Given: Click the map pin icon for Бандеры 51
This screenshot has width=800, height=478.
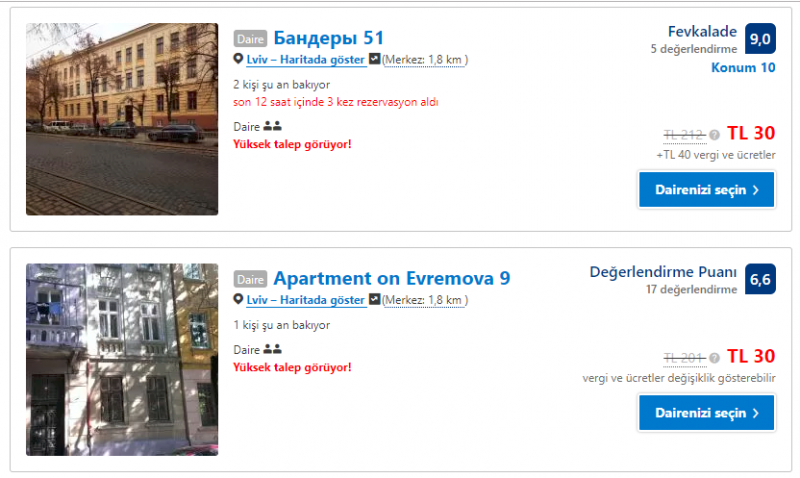Looking at the screenshot, I should (238, 59).
